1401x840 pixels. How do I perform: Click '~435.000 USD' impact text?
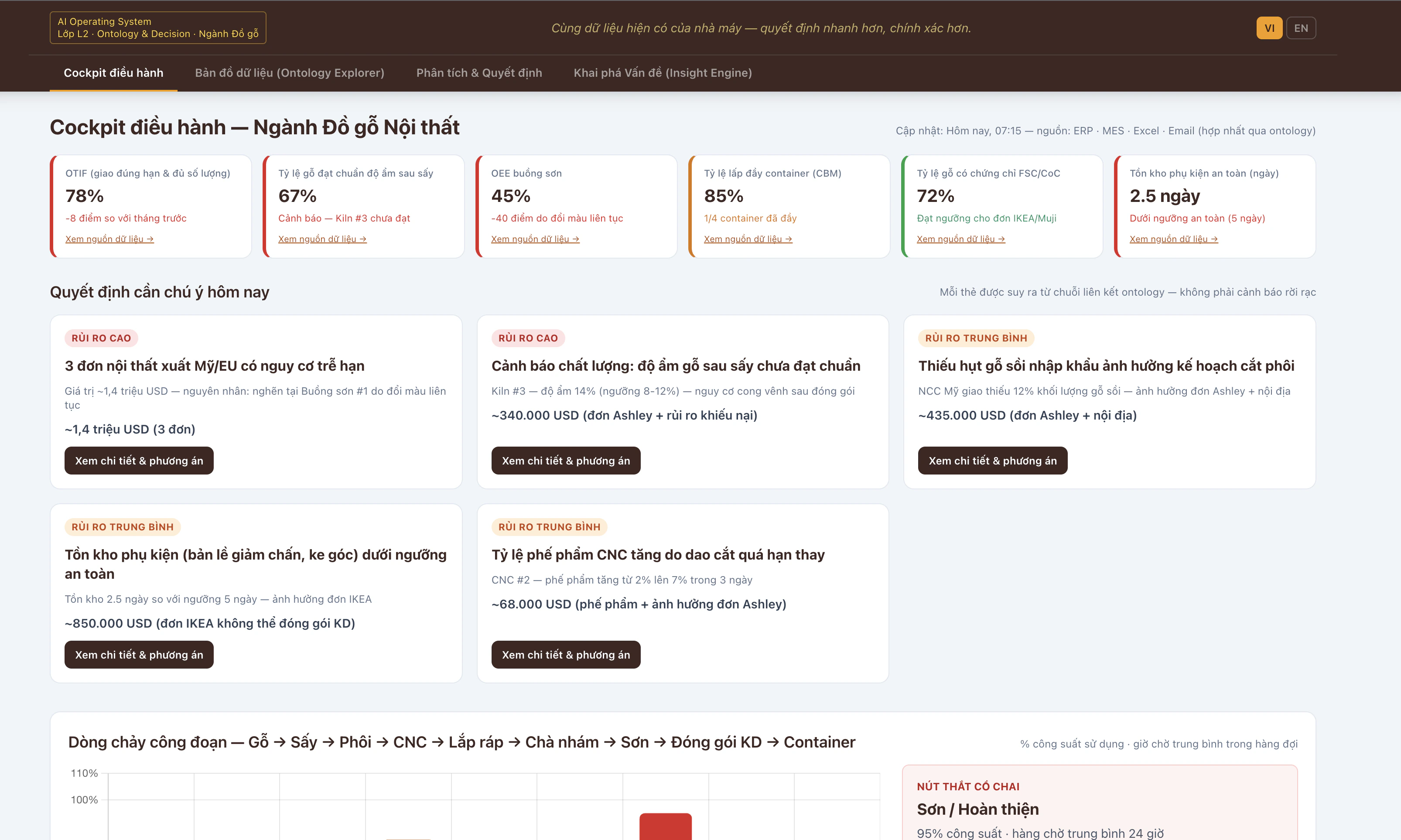1027,416
